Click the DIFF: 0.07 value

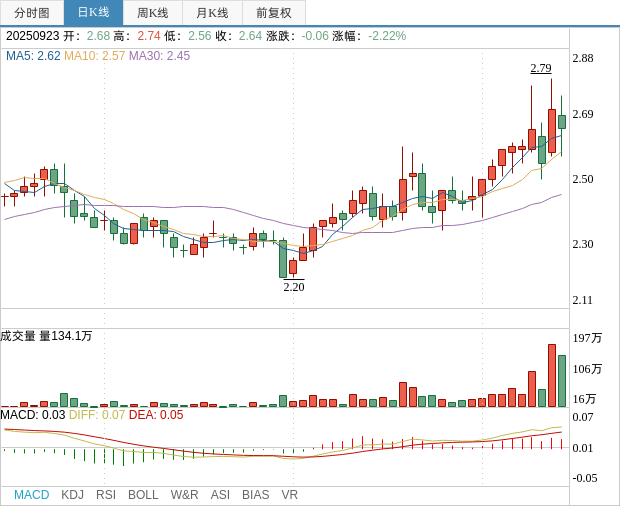click(97, 415)
